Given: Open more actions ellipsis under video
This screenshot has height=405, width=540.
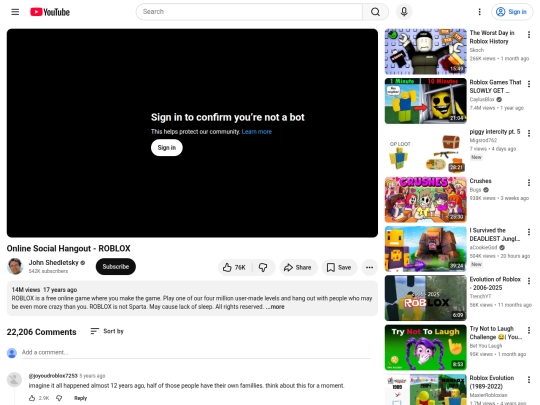Looking at the screenshot, I should click(370, 267).
